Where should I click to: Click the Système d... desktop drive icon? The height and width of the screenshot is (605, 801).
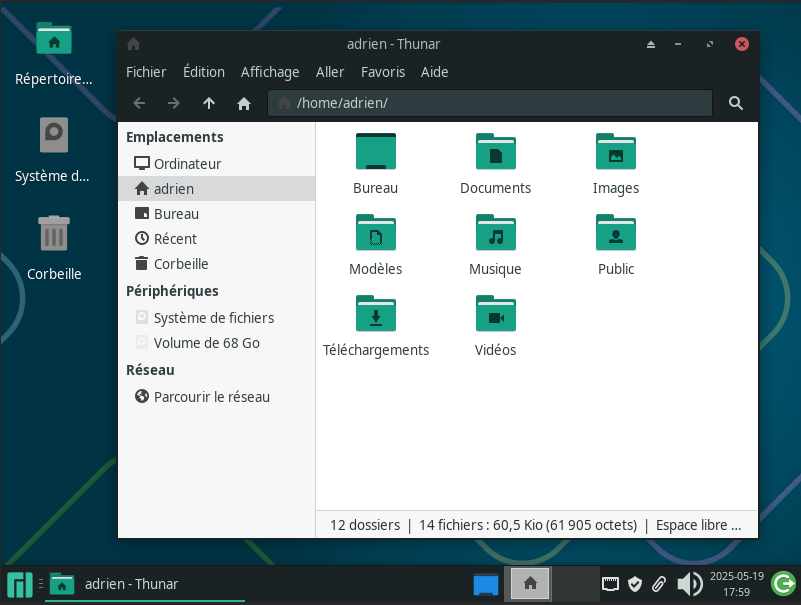pyautogui.click(x=54, y=135)
